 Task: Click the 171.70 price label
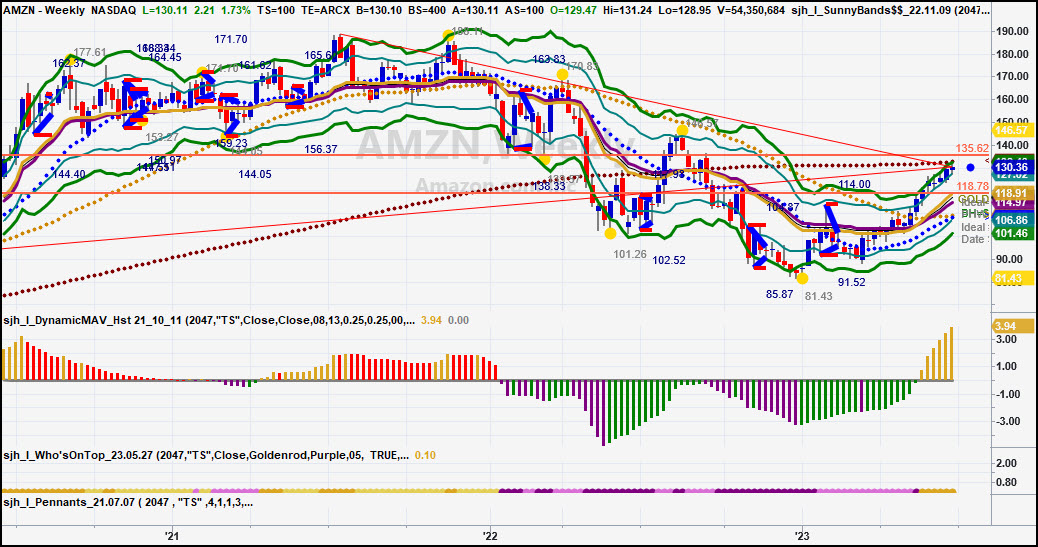231,40
